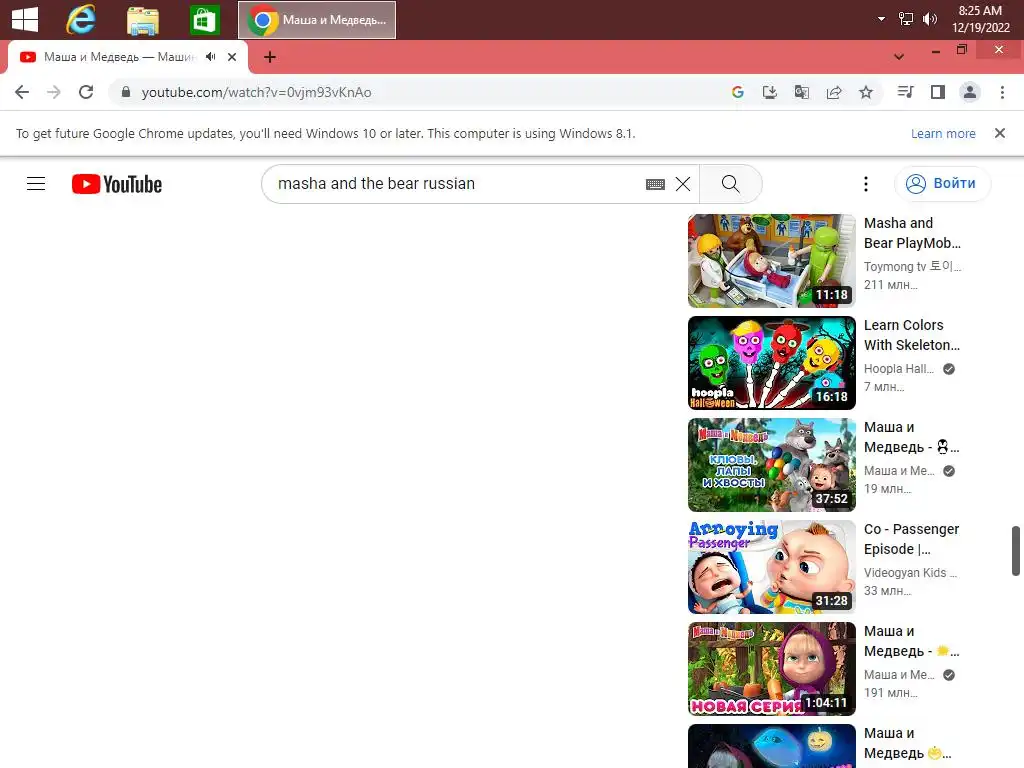Image resolution: width=1024 pixels, height=768 pixels.
Task: Open the Chrome three-dot menu
Action: coord(1002,92)
